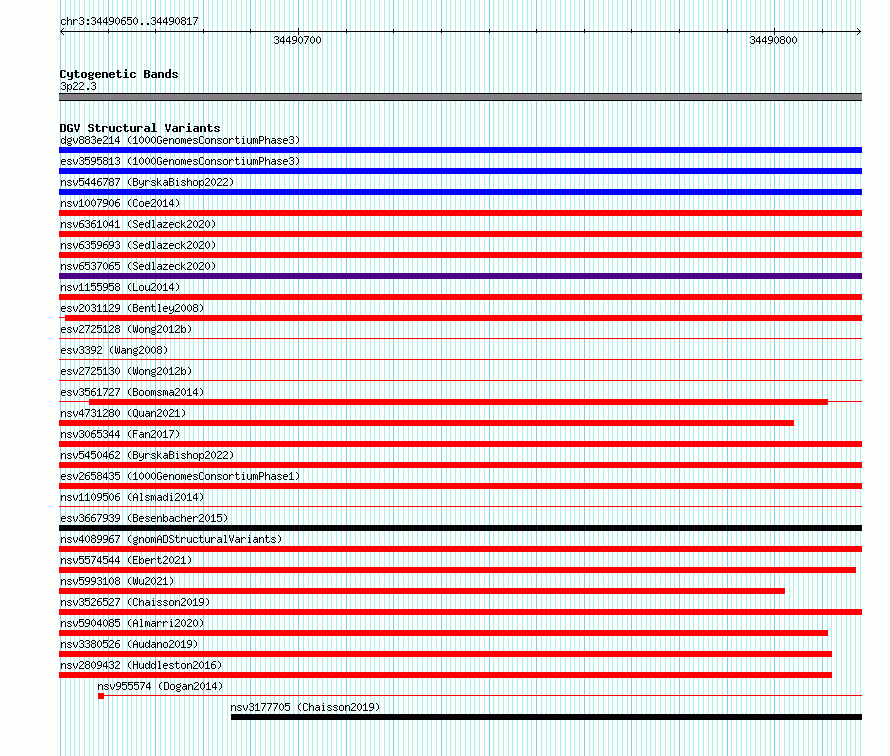Screen dimensions: 890x756
Task: Click the red bar under nsv5574544
Action: [x=457, y=570]
